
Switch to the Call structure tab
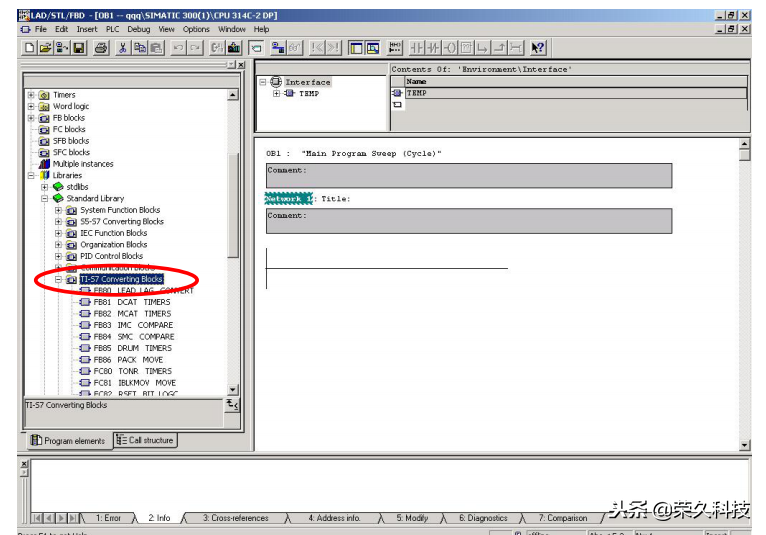click(145, 440)
